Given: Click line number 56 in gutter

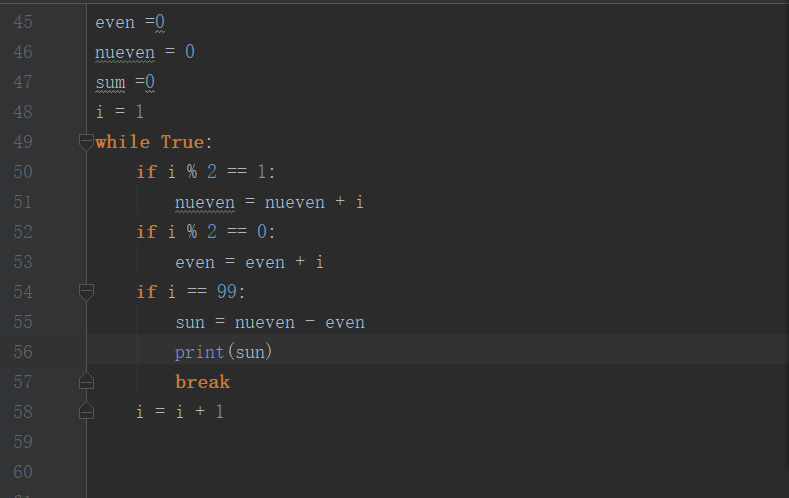Looking at the screenshot, I should click(23, 352).
